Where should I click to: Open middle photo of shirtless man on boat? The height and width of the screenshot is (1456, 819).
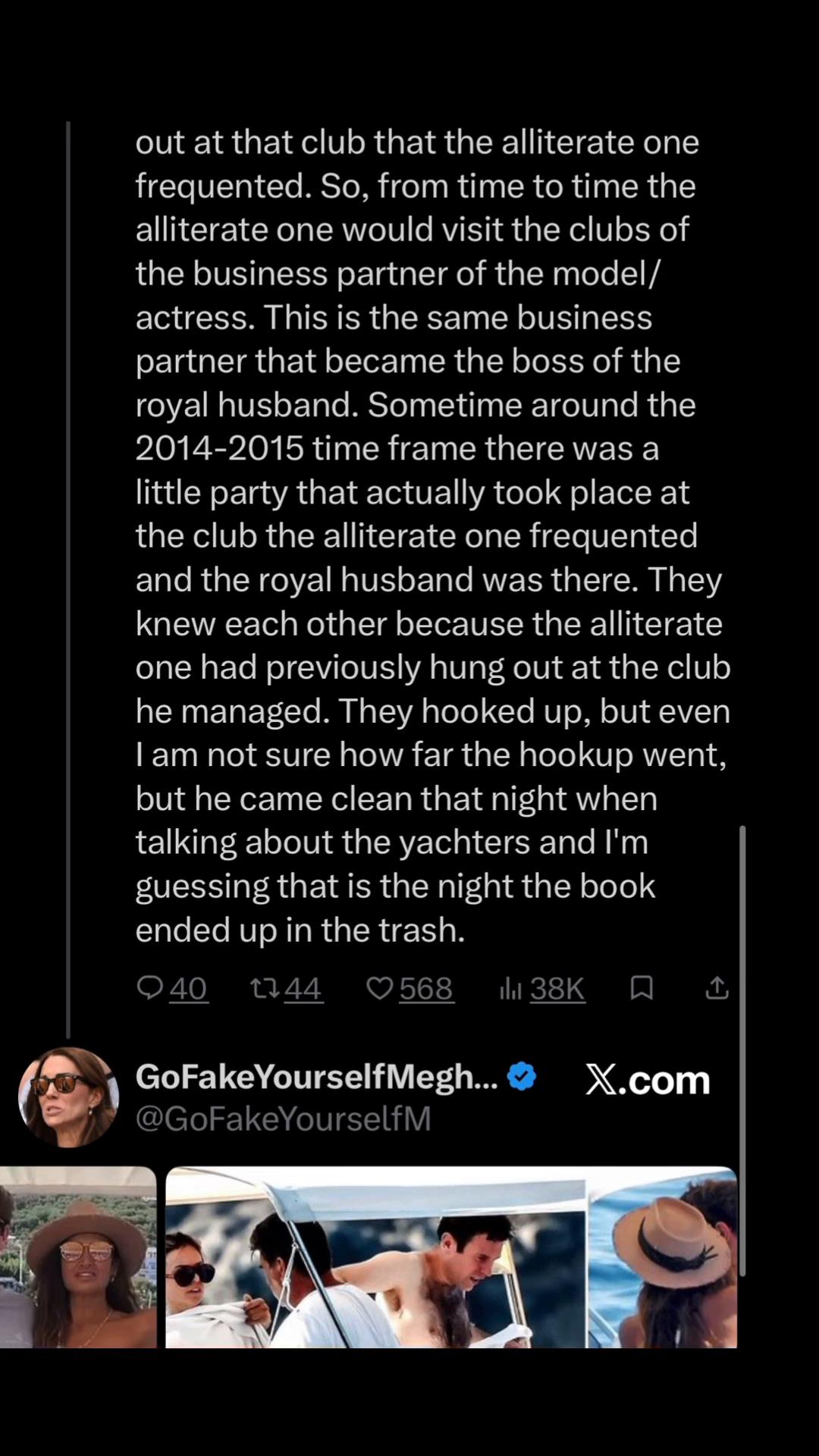pyautogui.click(x=375, y=1257)
